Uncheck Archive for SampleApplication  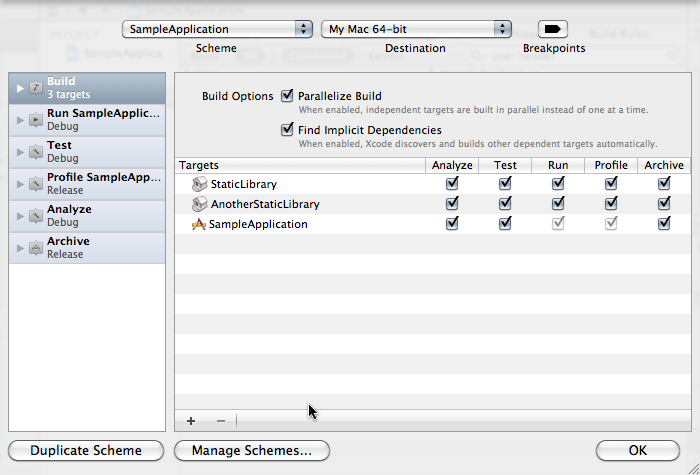[x=664, y=223]
